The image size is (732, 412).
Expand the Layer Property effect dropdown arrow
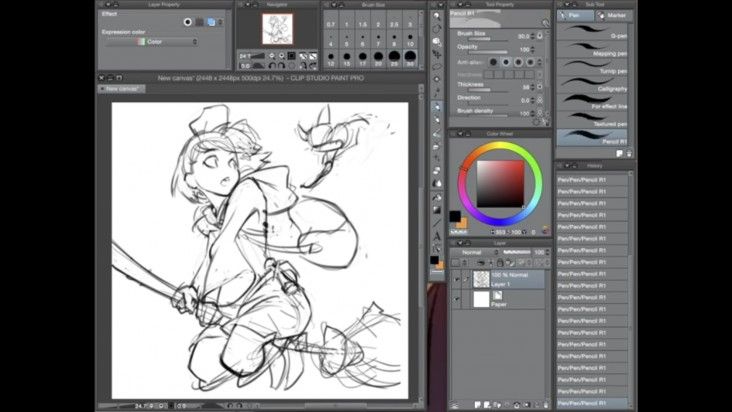pyautogui.click(x=220, y=22)
